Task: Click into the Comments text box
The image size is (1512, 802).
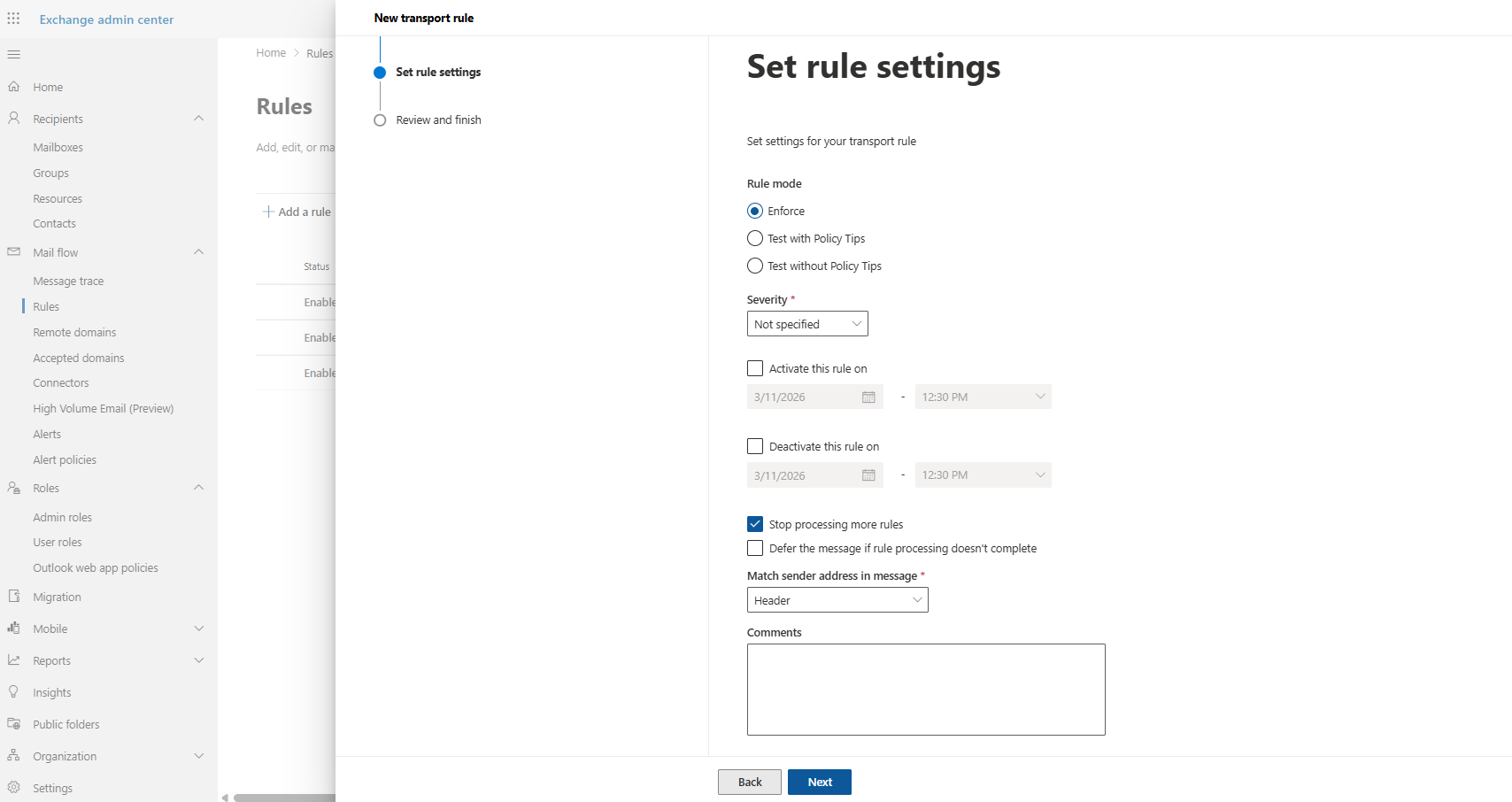Action: (x=926, y=689)
